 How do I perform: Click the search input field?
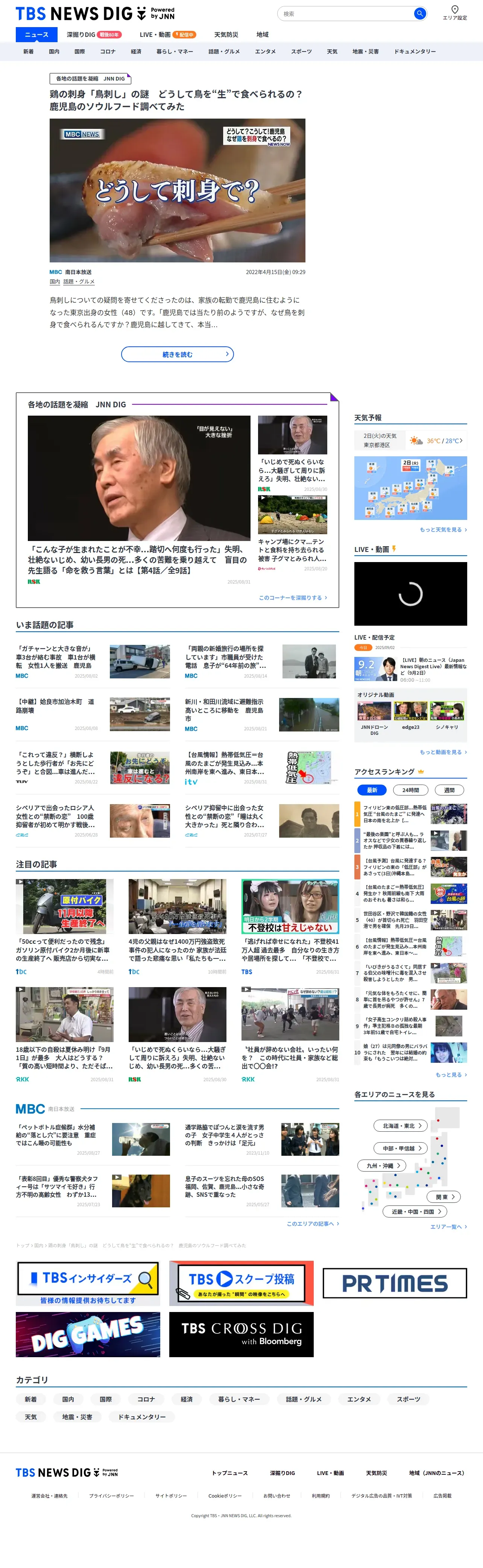point(345,14)
